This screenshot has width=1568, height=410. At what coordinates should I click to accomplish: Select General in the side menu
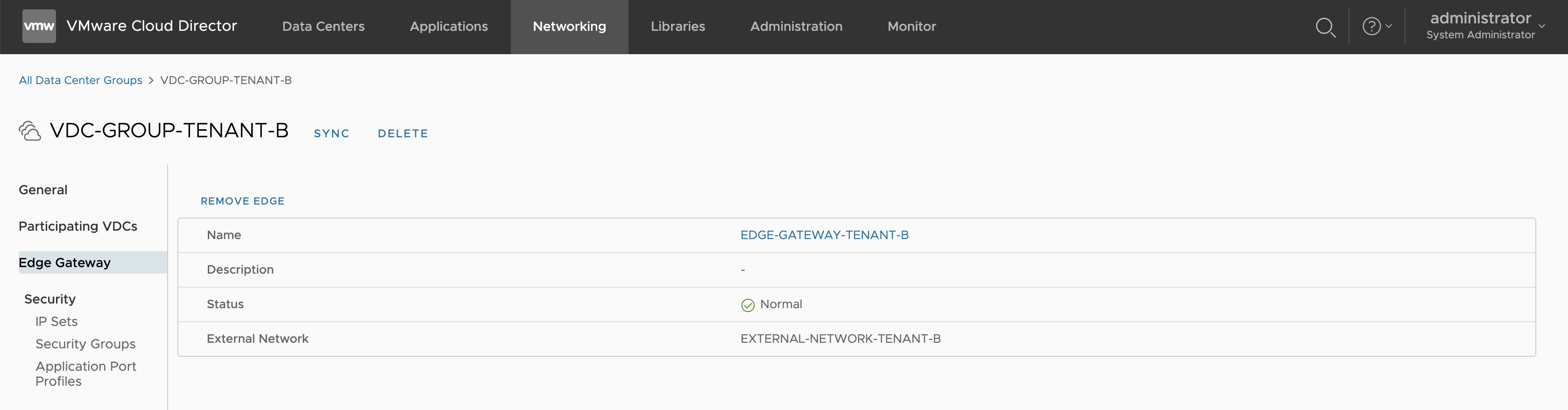(x=43, y=190)
